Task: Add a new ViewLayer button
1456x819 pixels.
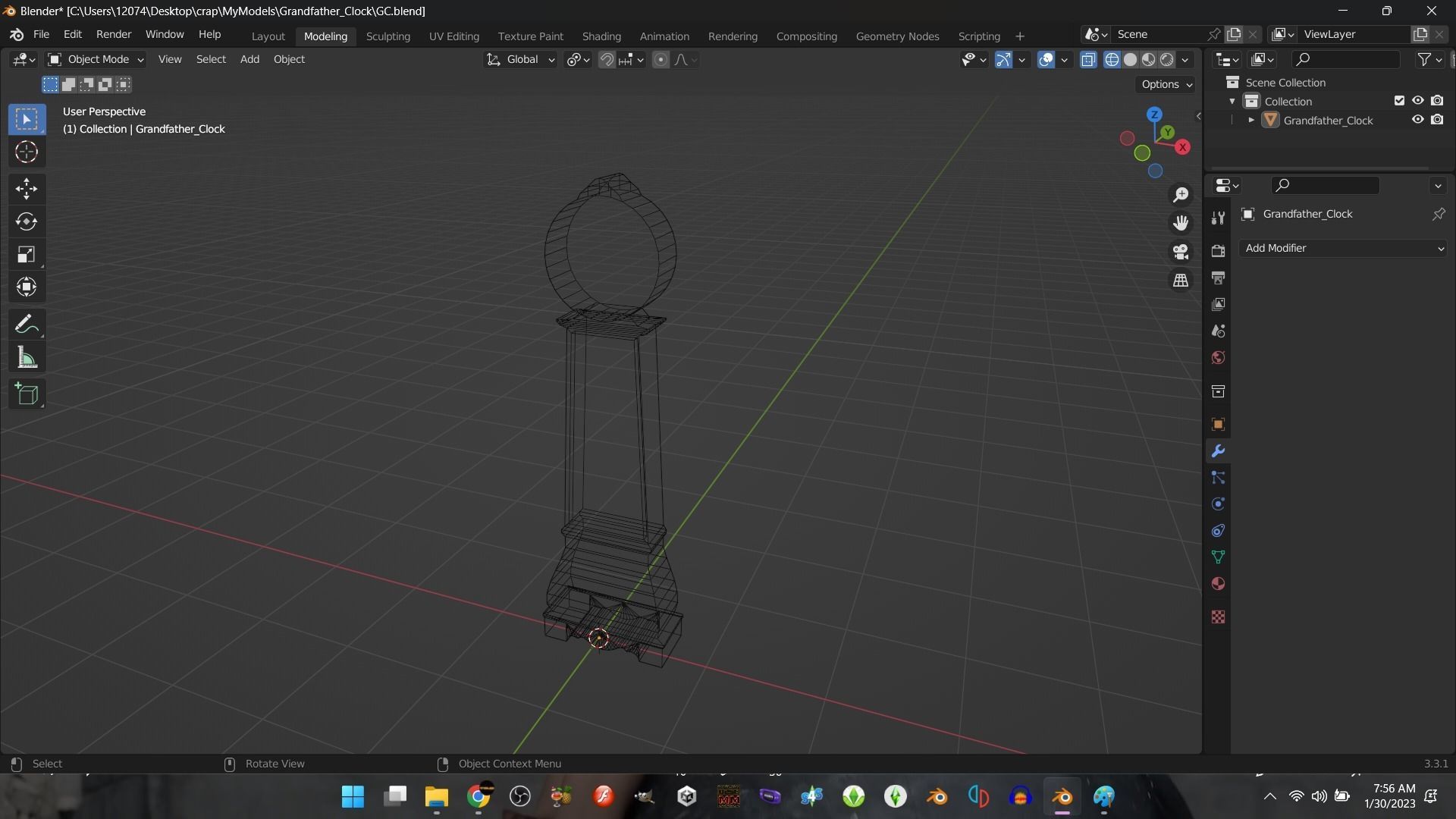Action: (x=1420, y=34)
